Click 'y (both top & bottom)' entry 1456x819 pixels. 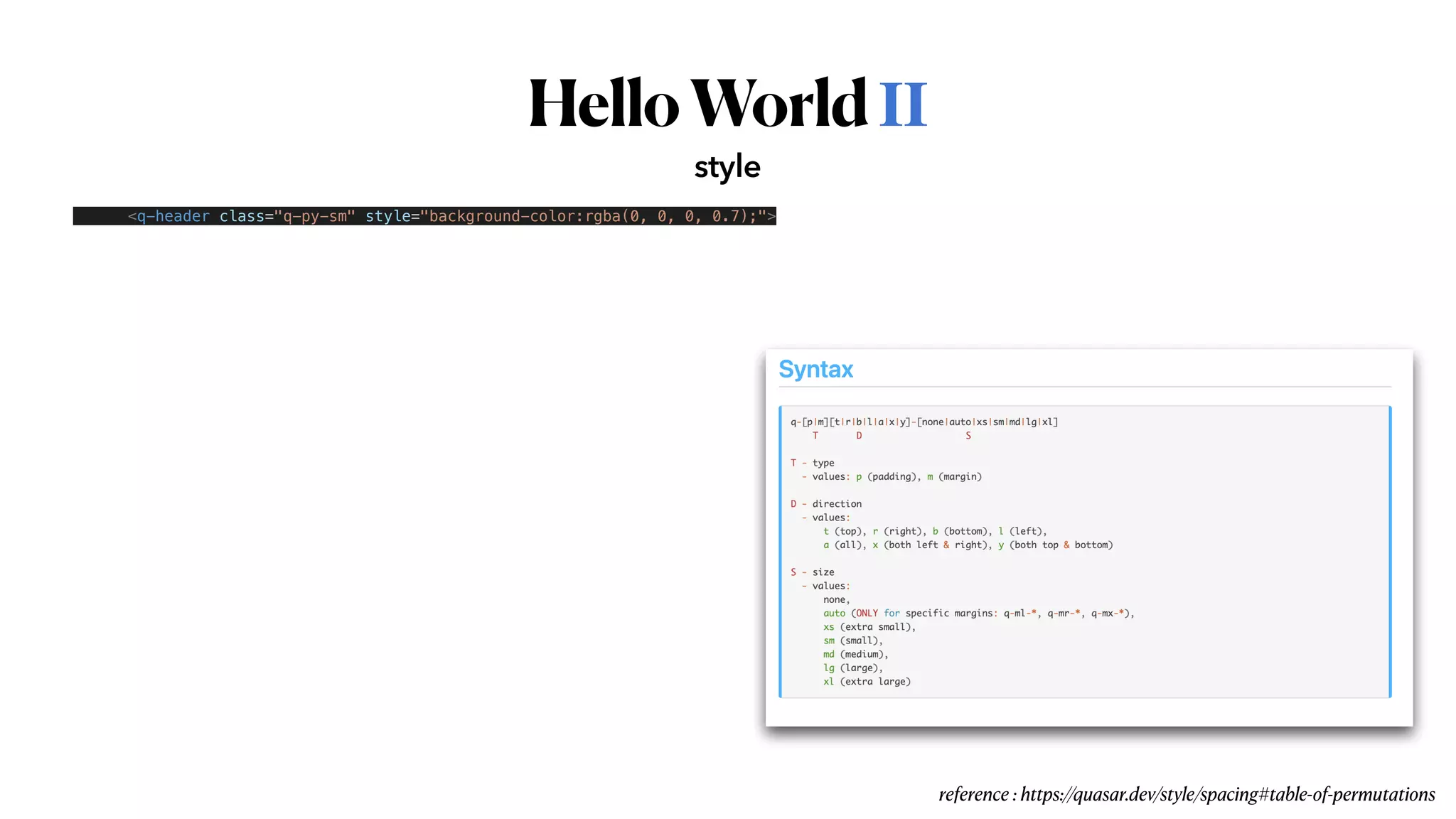[x=1055, y=545]
